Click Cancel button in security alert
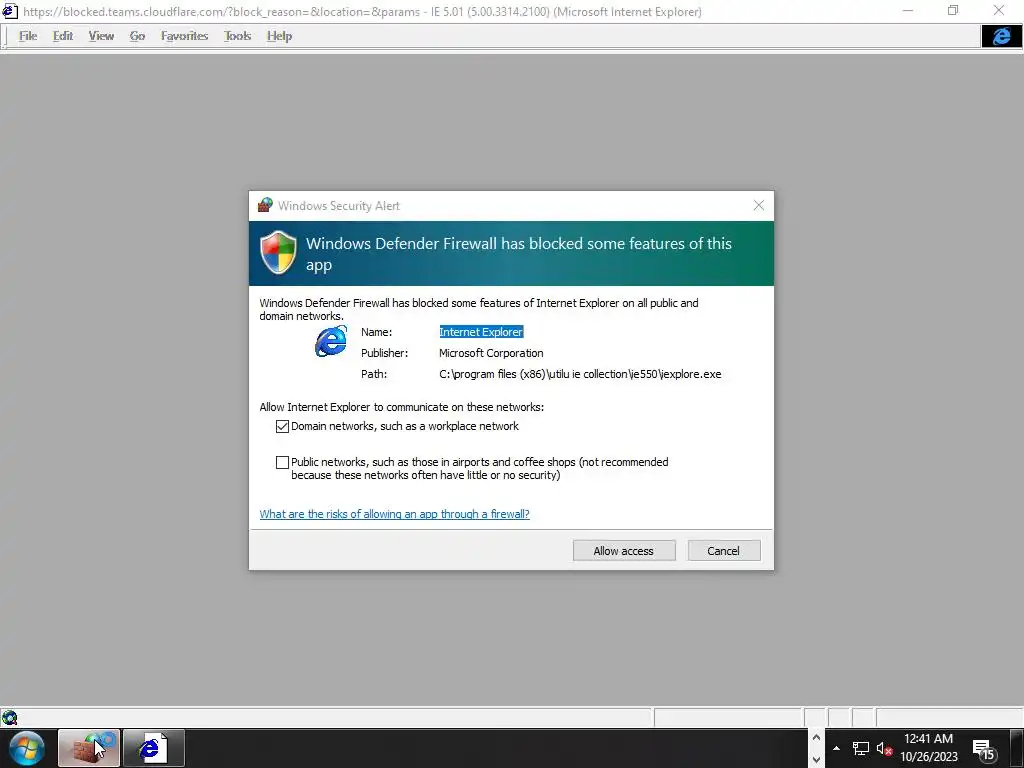 tap(724, 551)
